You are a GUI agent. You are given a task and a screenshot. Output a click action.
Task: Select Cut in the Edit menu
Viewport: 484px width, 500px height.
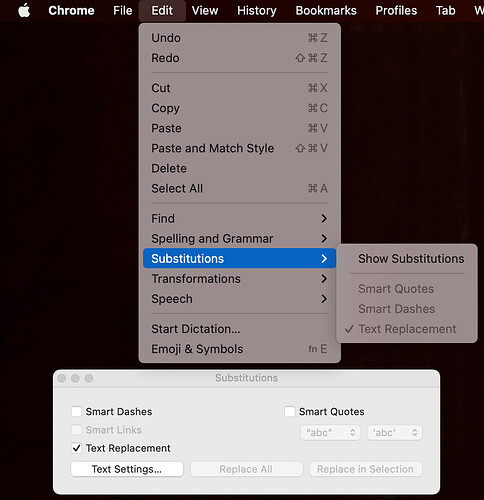tap(239, 88)
